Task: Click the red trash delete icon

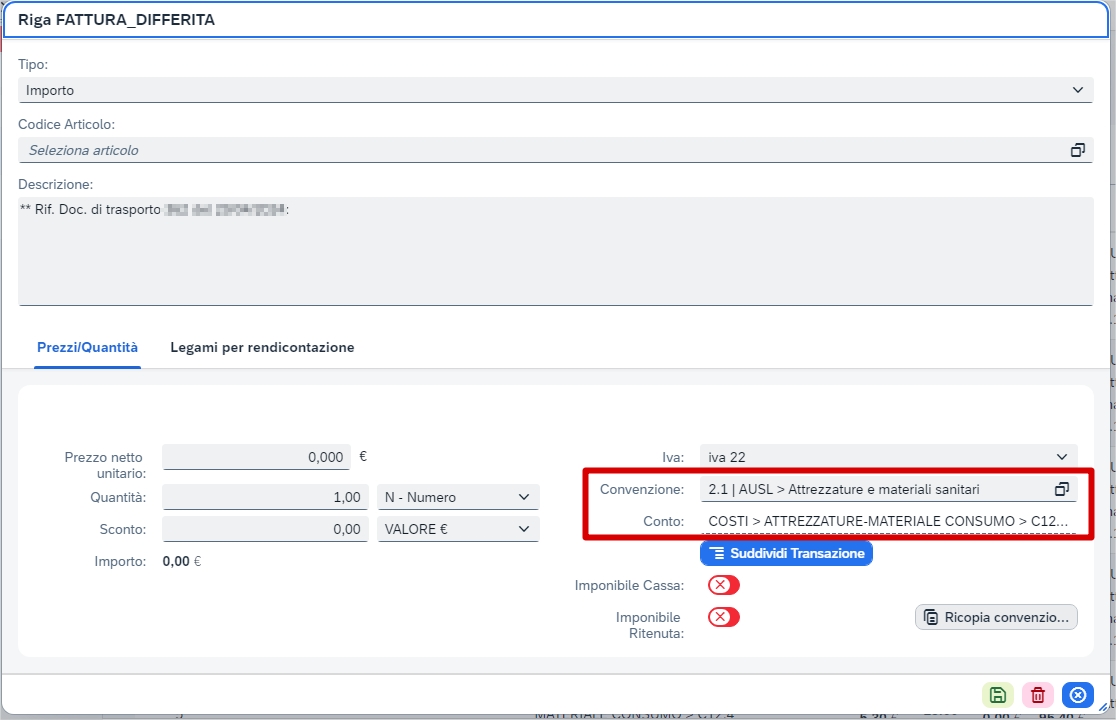Action: [1038, 695]
